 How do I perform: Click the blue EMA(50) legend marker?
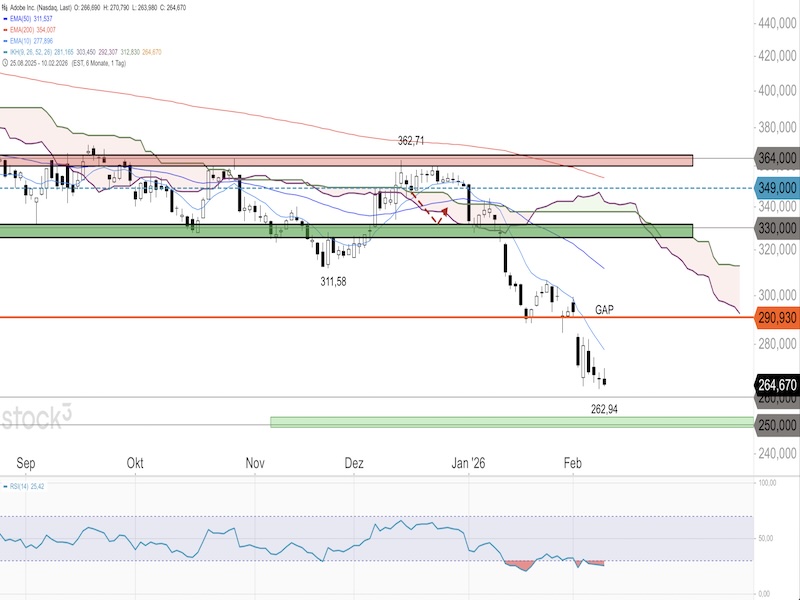[6, 17]
